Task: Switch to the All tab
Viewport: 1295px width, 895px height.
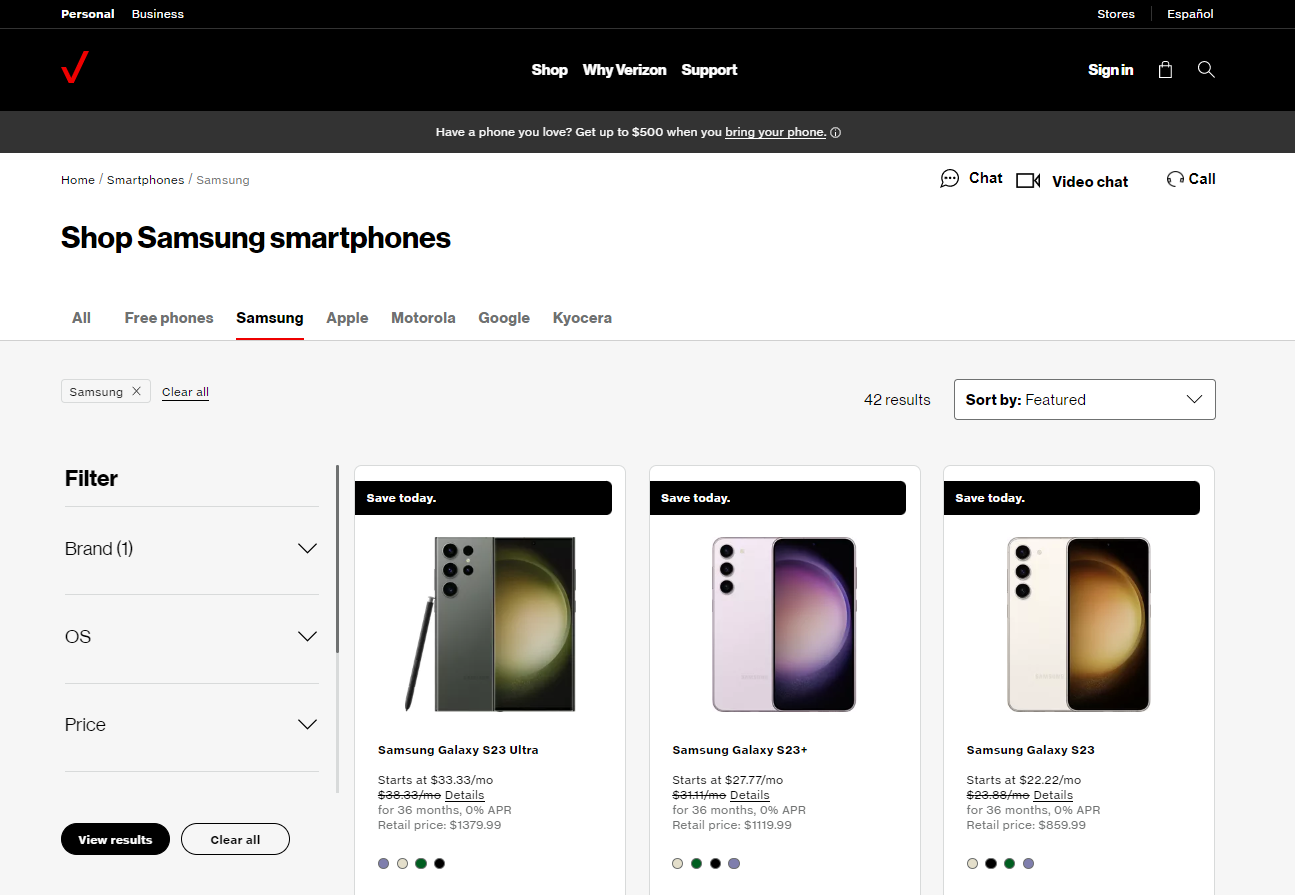Action: (81, 318)
